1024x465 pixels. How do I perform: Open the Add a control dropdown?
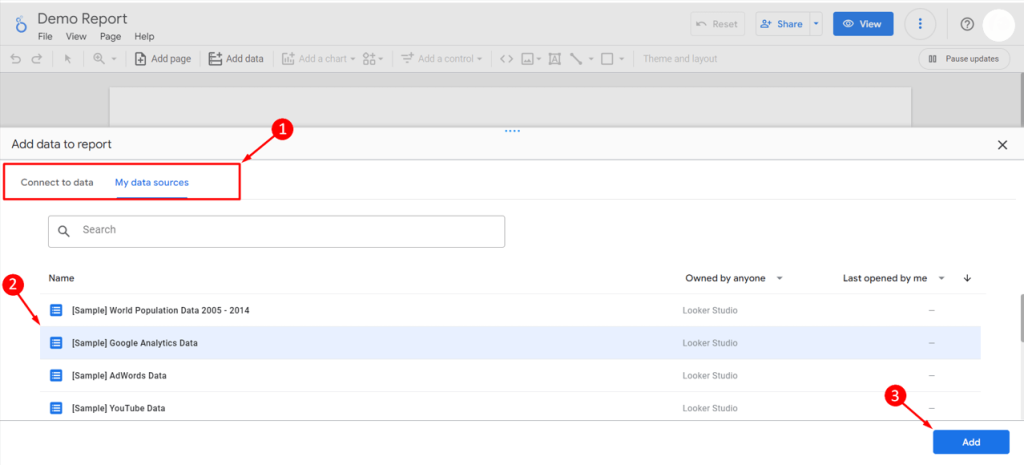point(441,59)
